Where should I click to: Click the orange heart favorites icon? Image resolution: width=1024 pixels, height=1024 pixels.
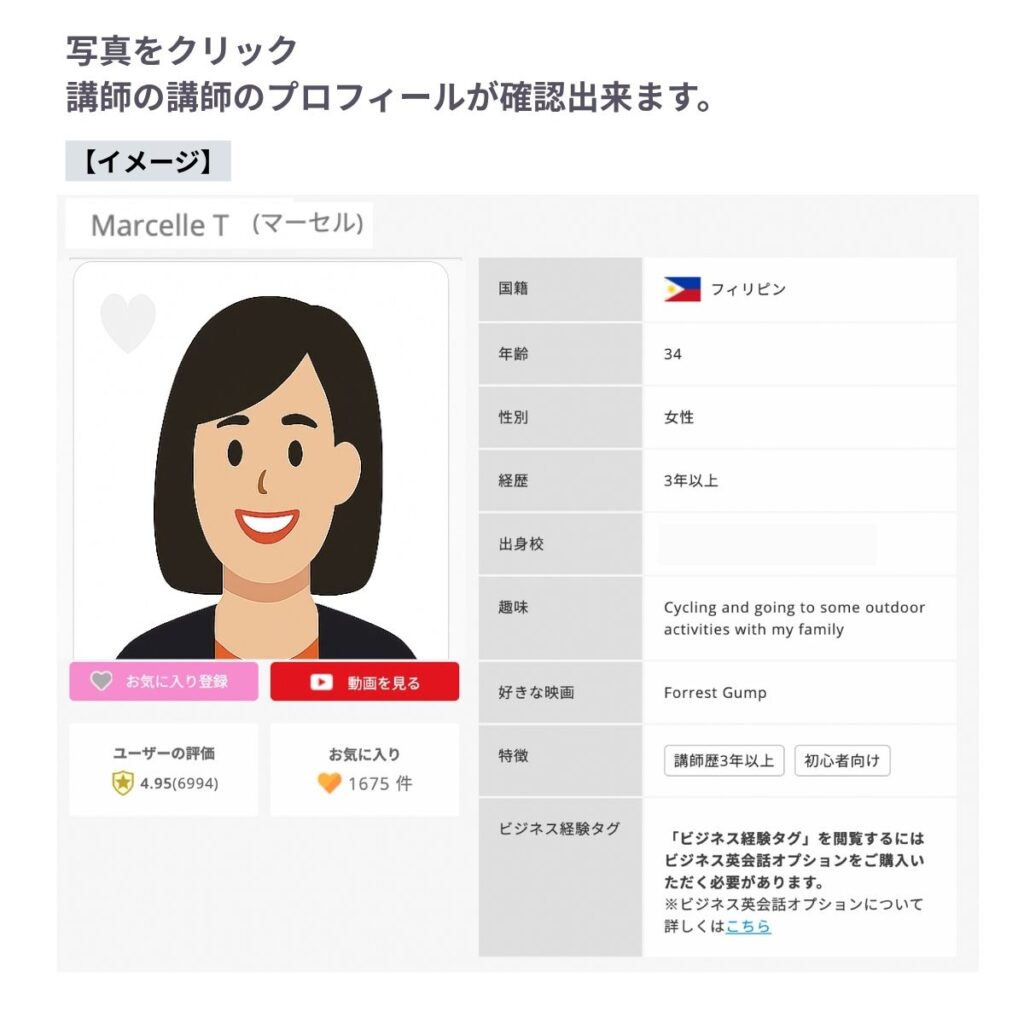329,782
